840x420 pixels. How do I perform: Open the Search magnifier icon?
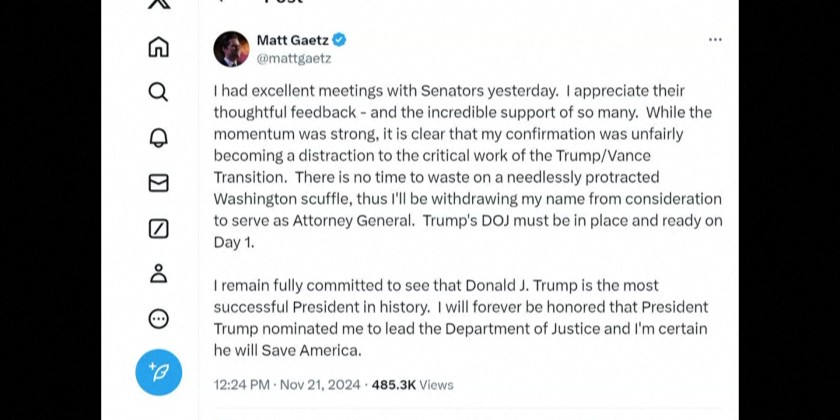[158, 92]
